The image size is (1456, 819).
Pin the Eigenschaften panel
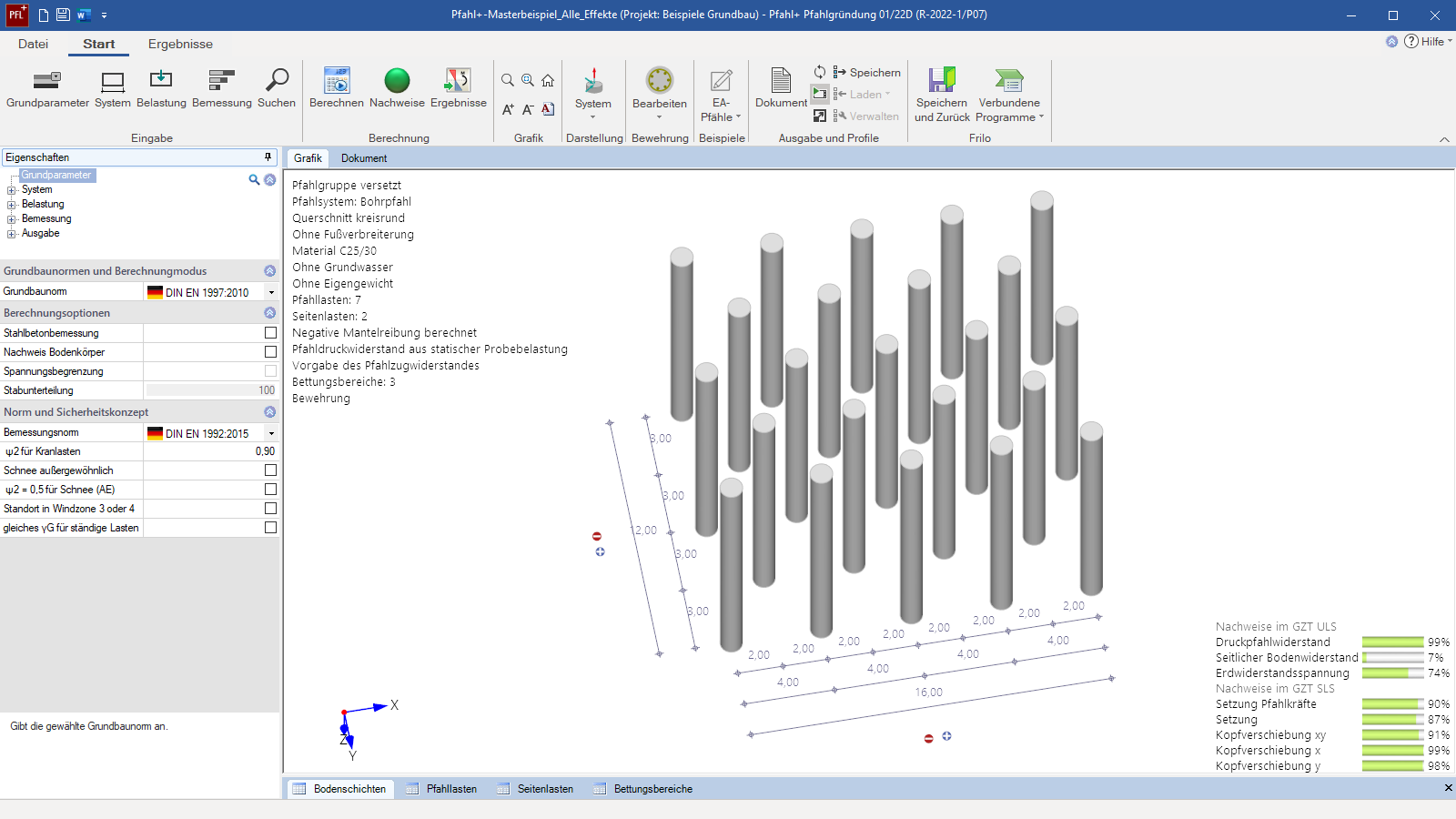click(x=268, y=157)
